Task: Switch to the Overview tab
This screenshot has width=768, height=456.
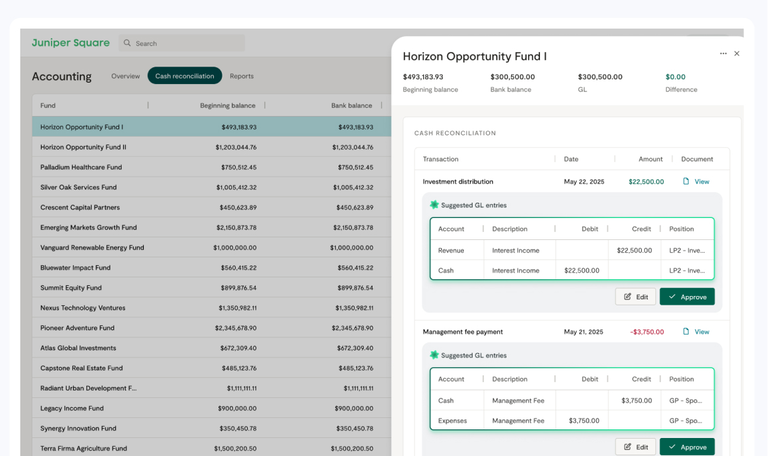Action: pyautogui.click(x=125, y=76)
